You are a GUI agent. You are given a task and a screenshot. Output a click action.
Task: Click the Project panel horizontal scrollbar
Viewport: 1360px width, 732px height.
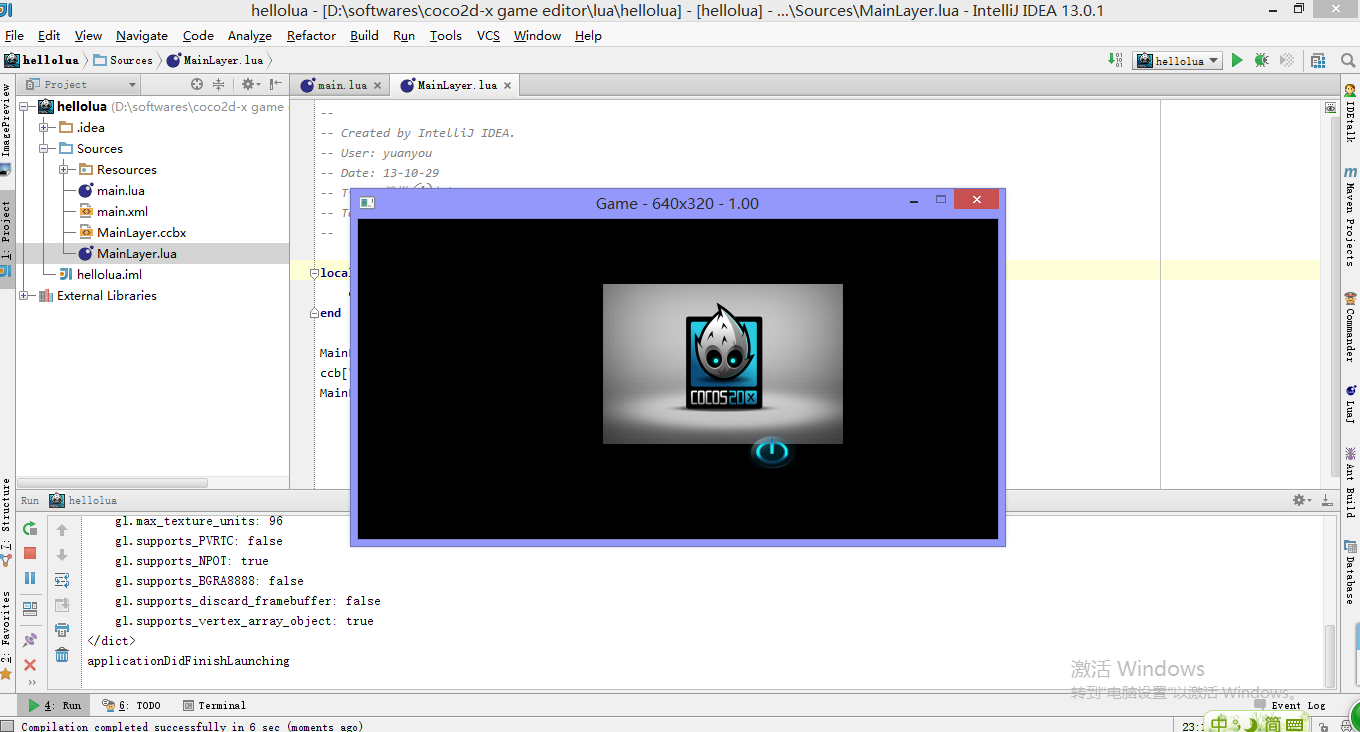point(112,482)
